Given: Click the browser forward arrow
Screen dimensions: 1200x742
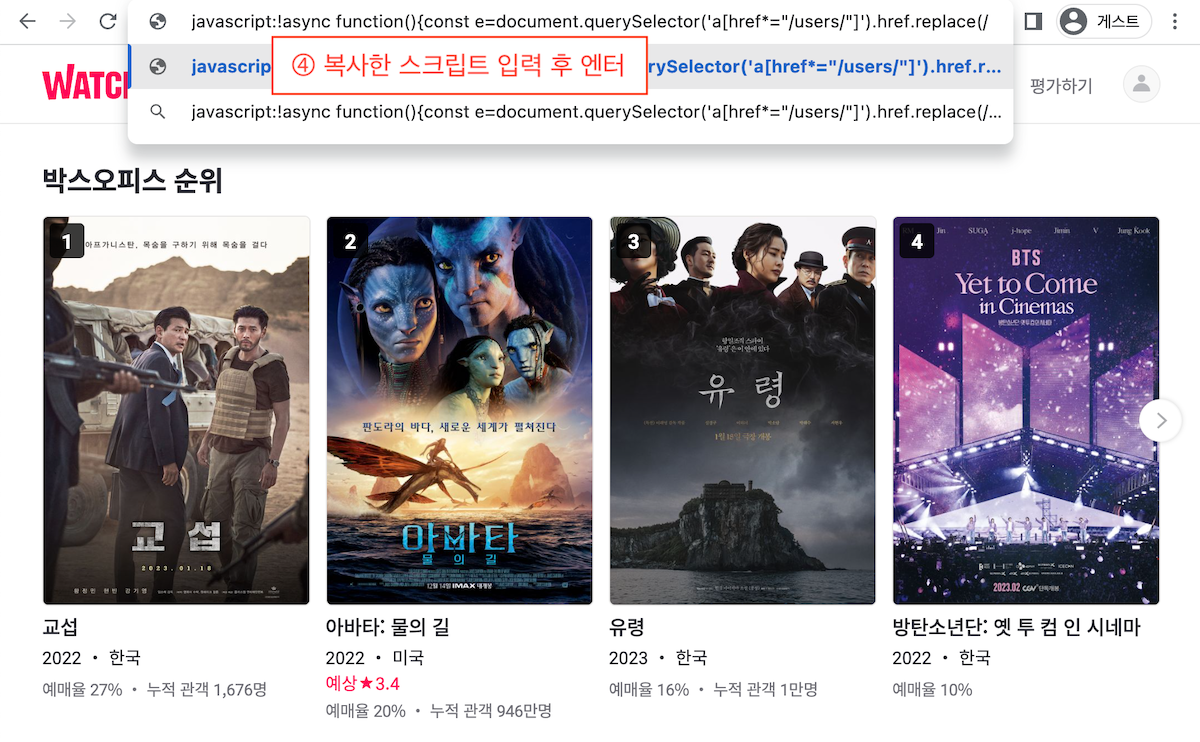Looking at the screenshot, I should point(68,21).
